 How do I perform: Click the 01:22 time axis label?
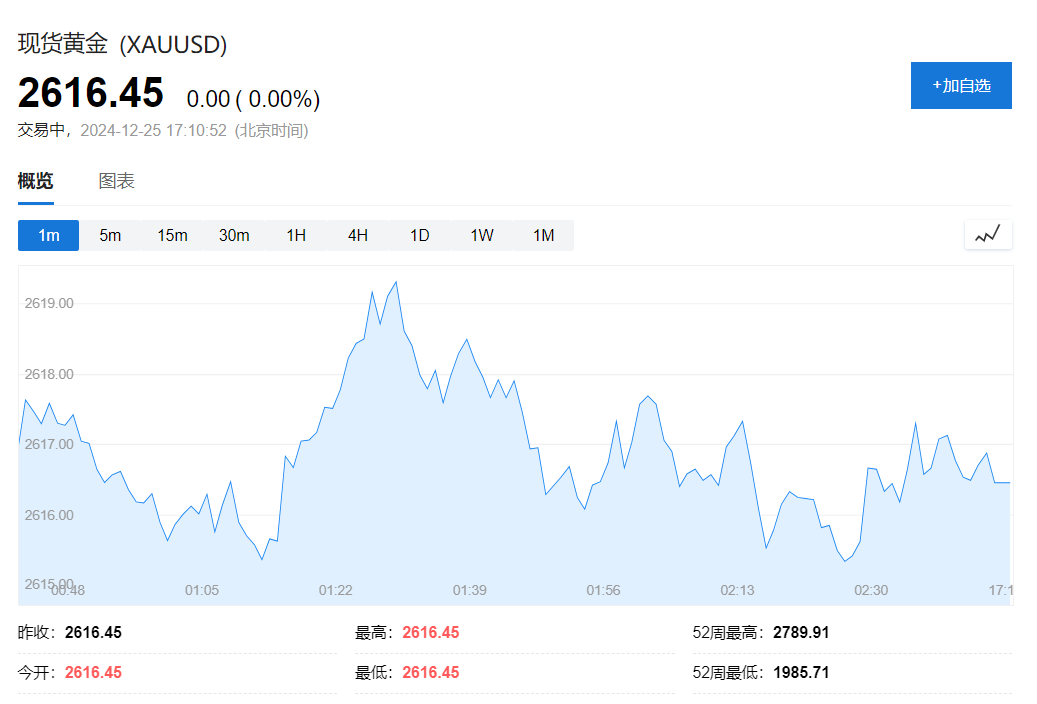coord(336,590)
